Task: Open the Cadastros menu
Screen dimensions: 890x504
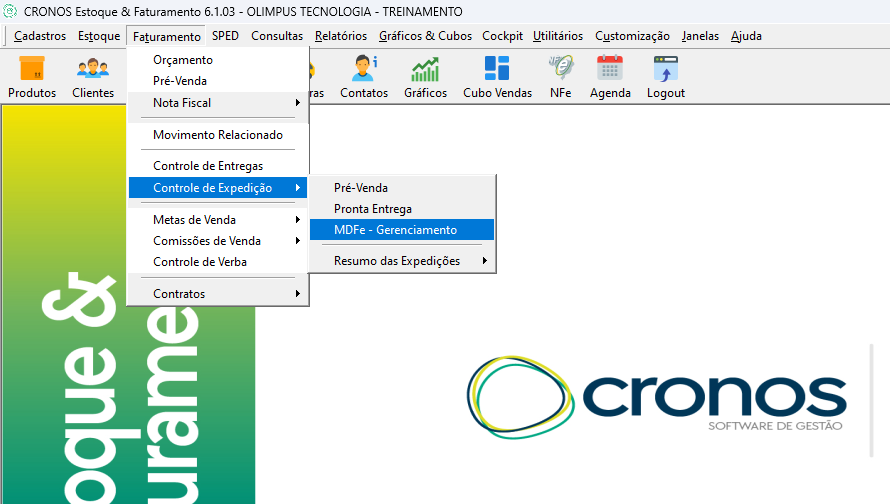Action: [x=40, y=36]
